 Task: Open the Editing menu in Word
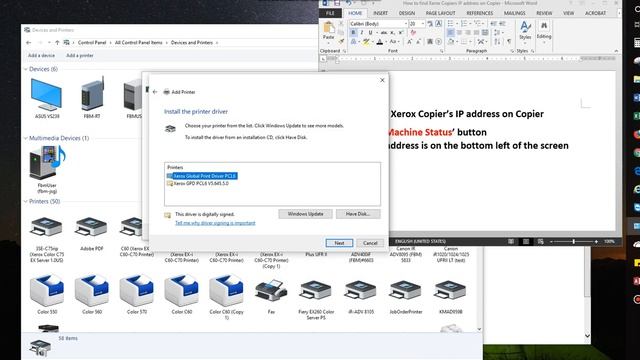pyautogui.click(x=544, y=31)
